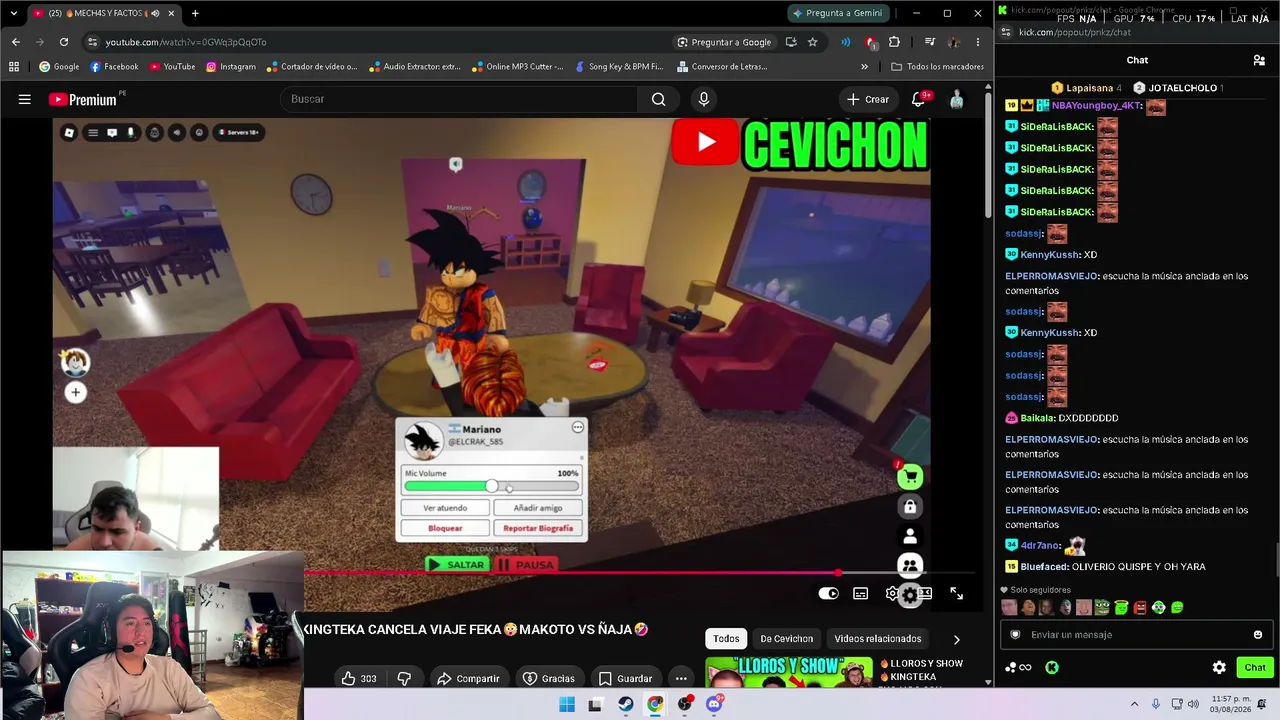Image resolution: width=1280 pixels, height=720 pixels.
Task: Open the Windows Start menu
Action: point(567,704)
